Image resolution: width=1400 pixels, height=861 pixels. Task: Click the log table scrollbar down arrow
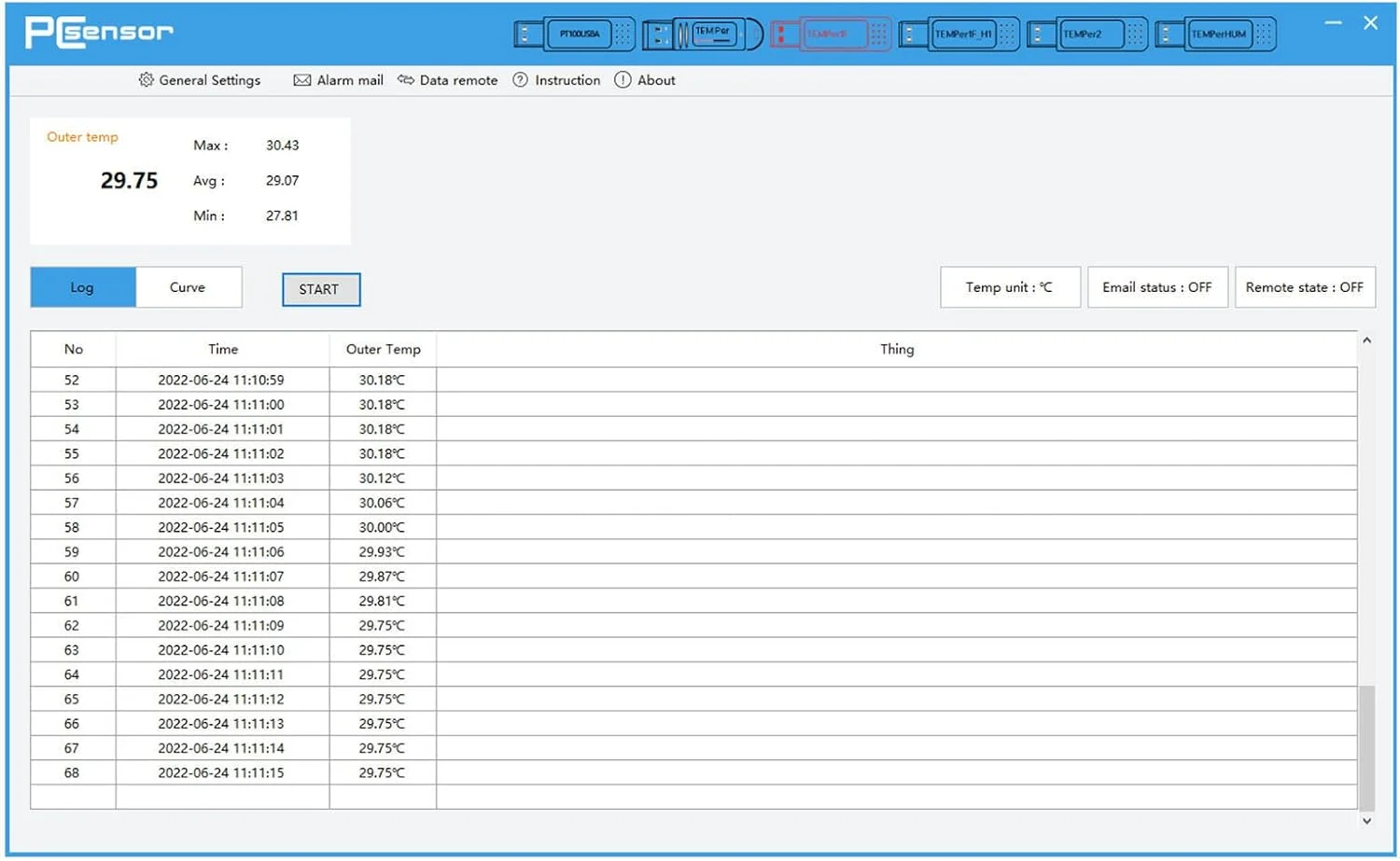point(1366,821)
